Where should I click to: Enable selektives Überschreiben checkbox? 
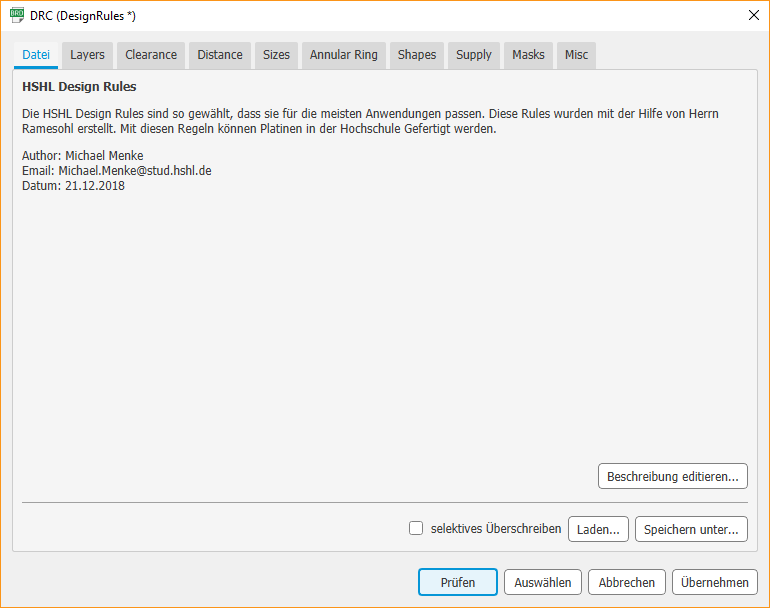pos(416,529)
